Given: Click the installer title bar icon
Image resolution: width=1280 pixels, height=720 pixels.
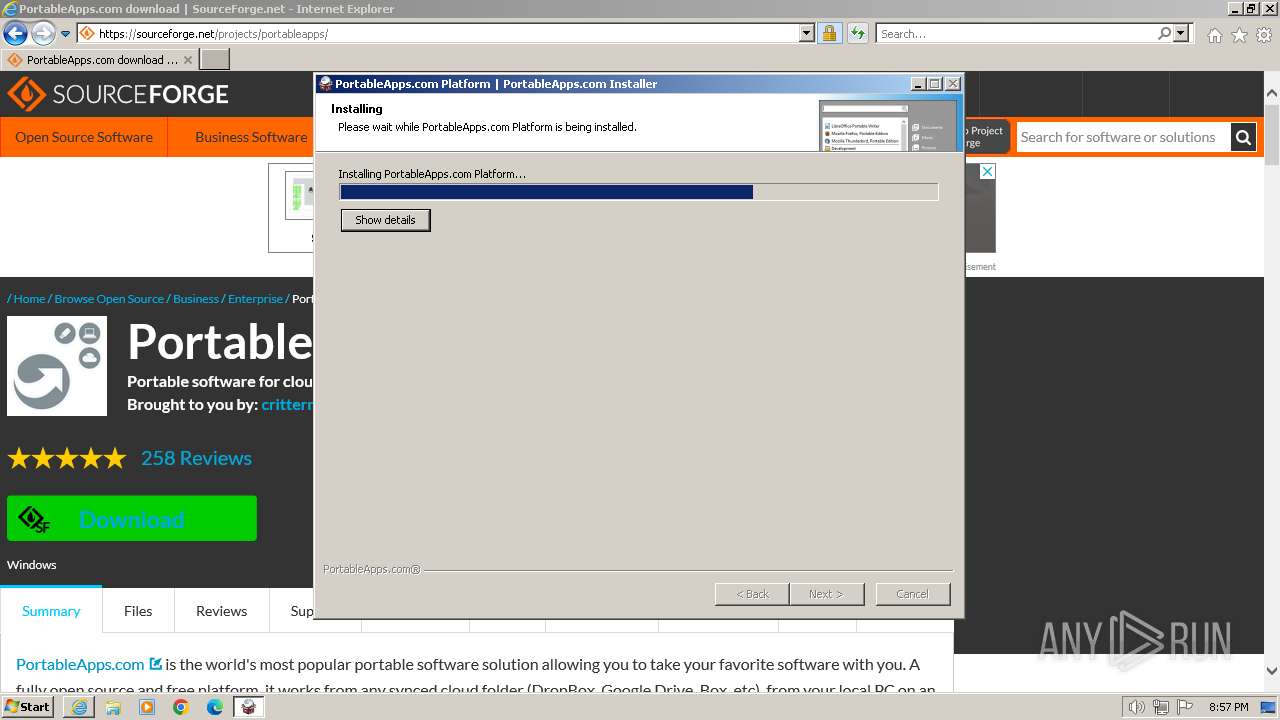Looking at the screenshot, I should (325, 84).
